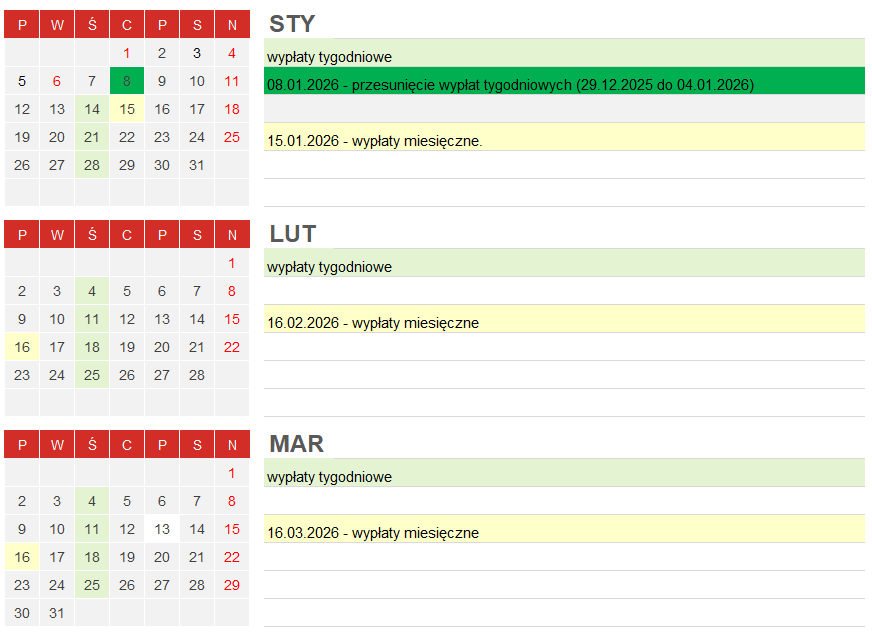This screenshot has height=632, width=872.
Task: Choose day 28 in the February calendar
Action: (197, 375)
